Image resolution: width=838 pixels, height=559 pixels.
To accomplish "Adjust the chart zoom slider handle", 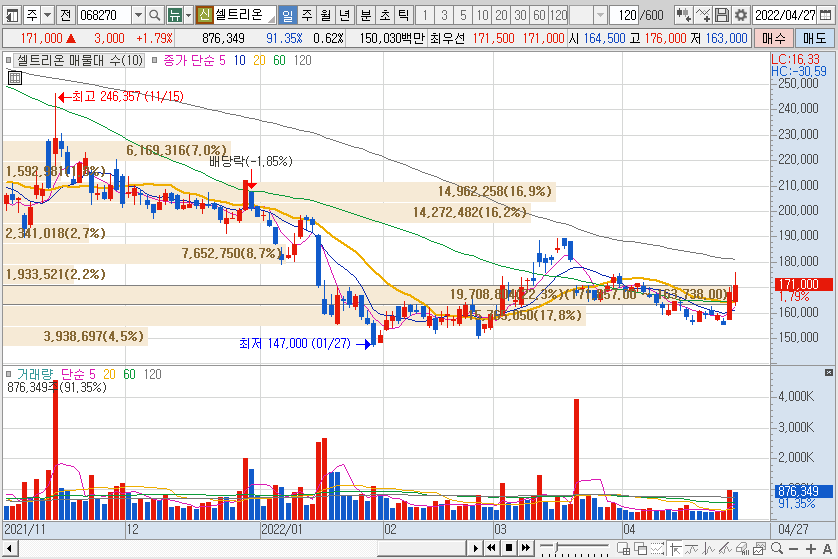I will pos(556,547).
